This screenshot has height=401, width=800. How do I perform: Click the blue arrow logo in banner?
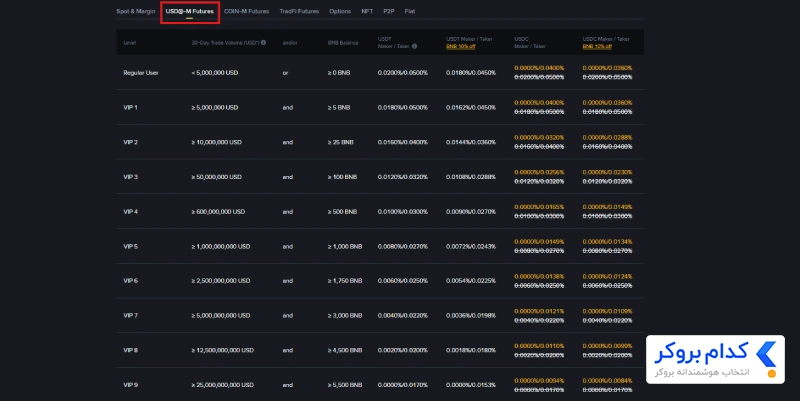766,355
